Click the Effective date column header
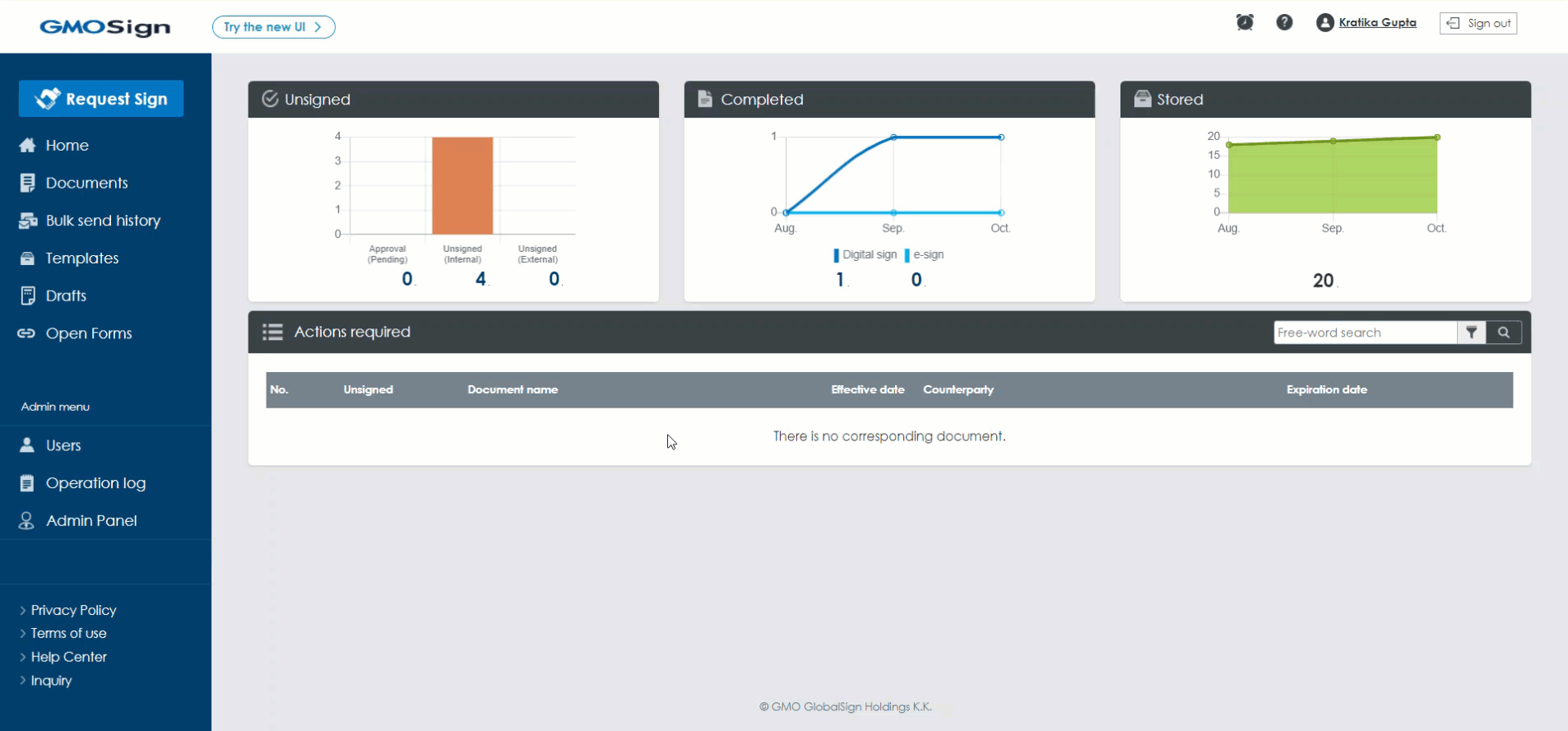The height and width of the screenshot is (731, 1568). [x=868, y=389]
